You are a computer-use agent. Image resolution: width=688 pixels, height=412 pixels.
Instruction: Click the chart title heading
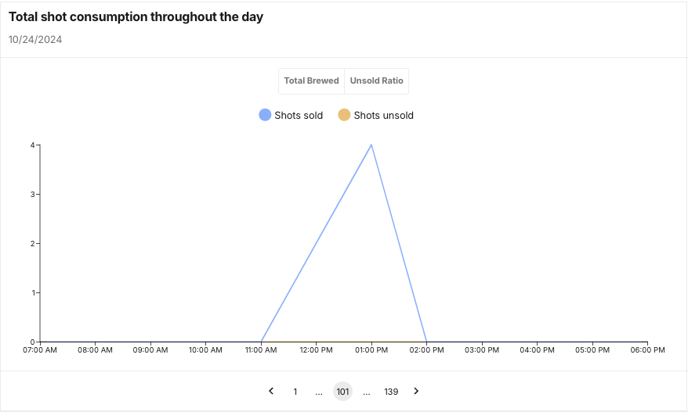[136, 17]
